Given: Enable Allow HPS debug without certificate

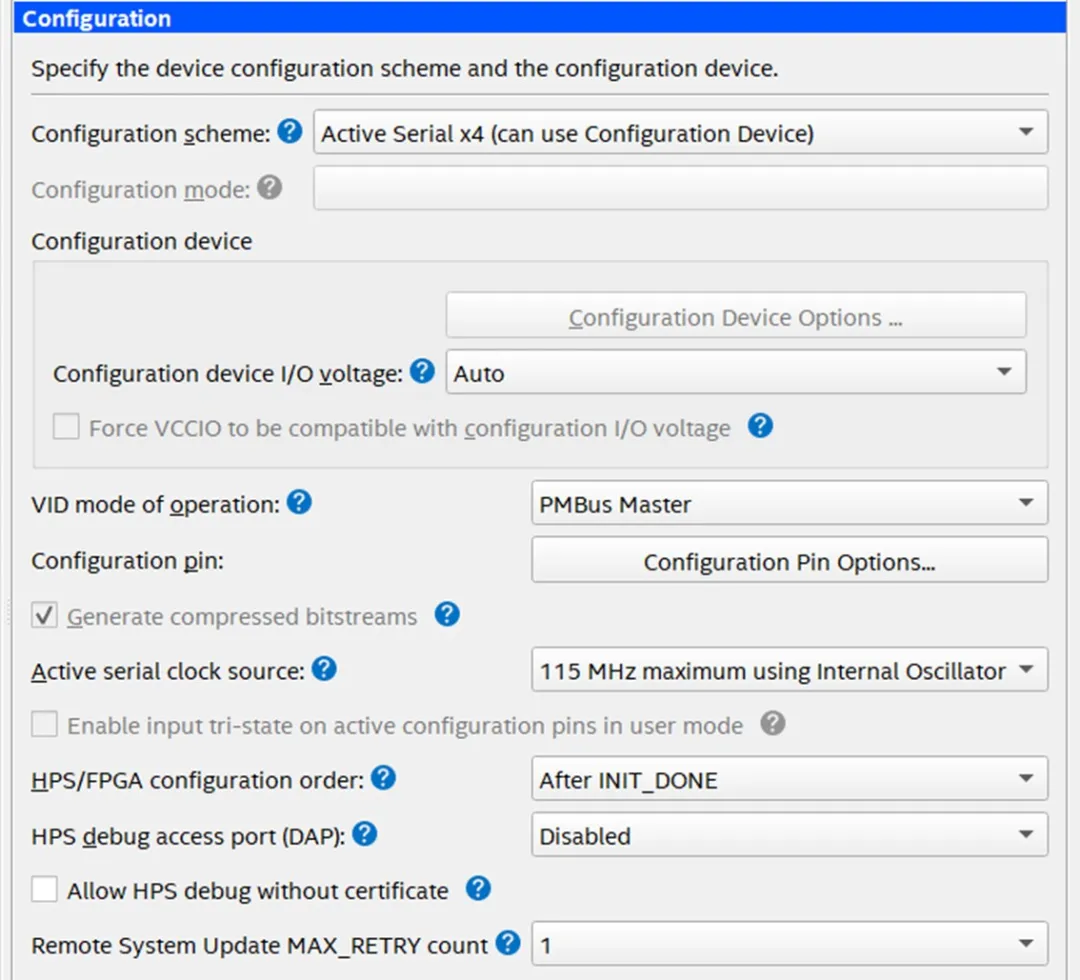Looking at the screenshot, I should click(x=44, y=888).
